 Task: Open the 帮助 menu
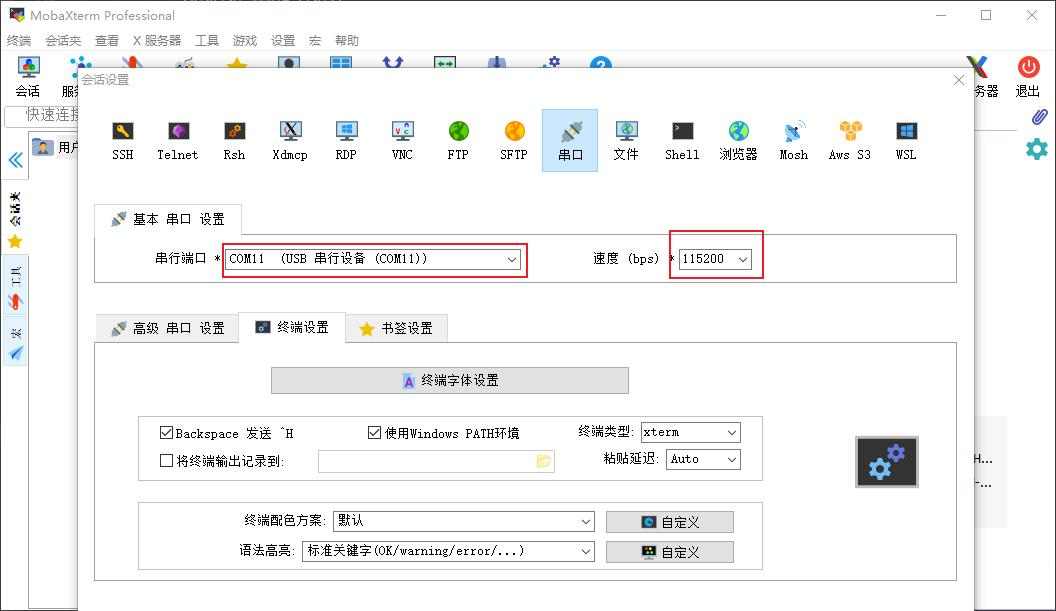[347, 40]
